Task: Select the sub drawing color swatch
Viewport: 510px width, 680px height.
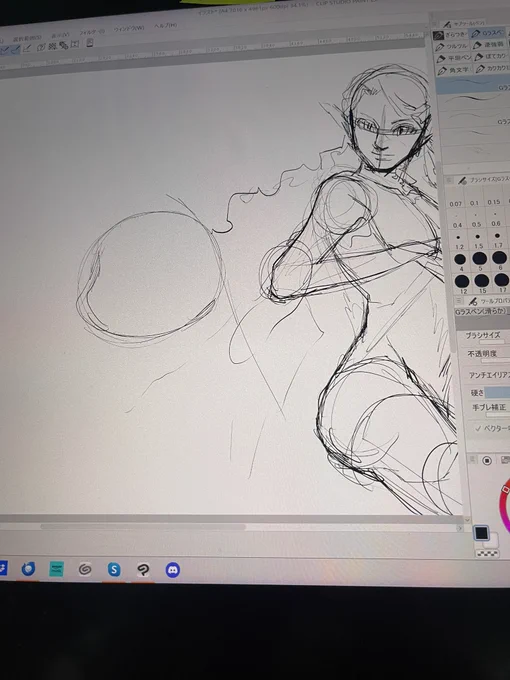Action: click(x=493, y=541)
